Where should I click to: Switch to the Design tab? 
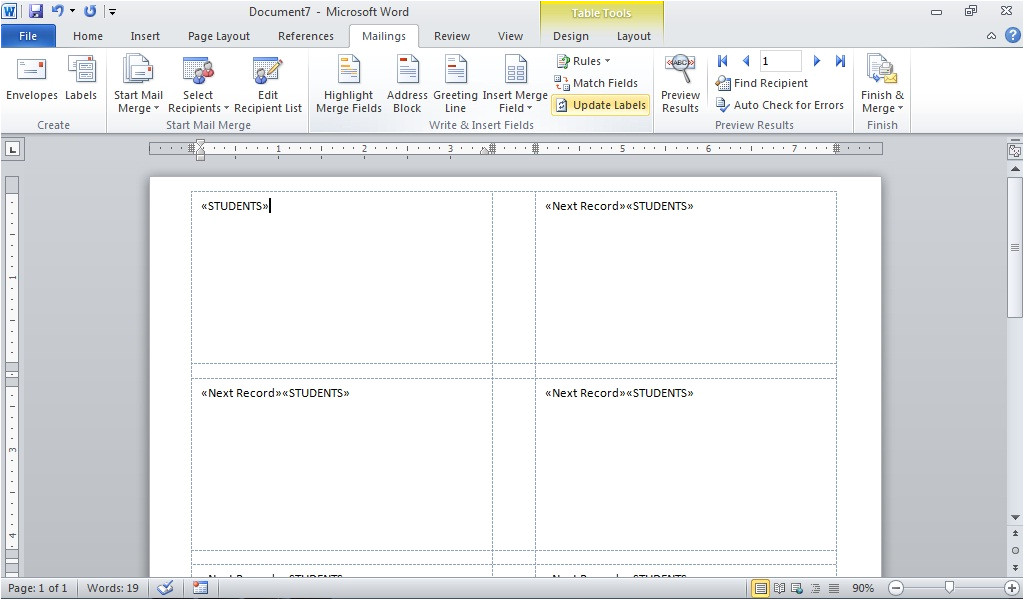(570, 35)
